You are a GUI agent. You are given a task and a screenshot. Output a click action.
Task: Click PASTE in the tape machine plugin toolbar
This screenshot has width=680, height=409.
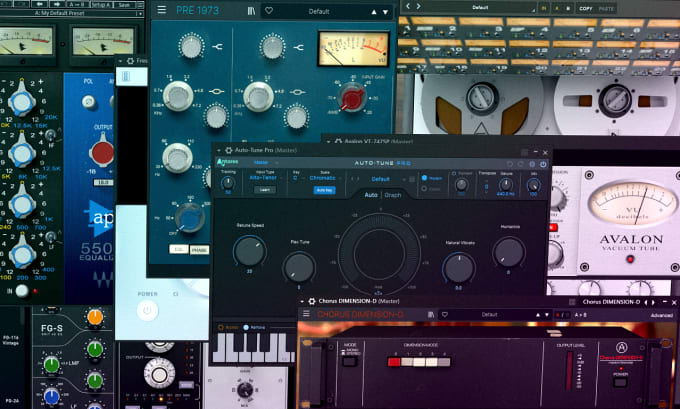click(x=606, y=8)
